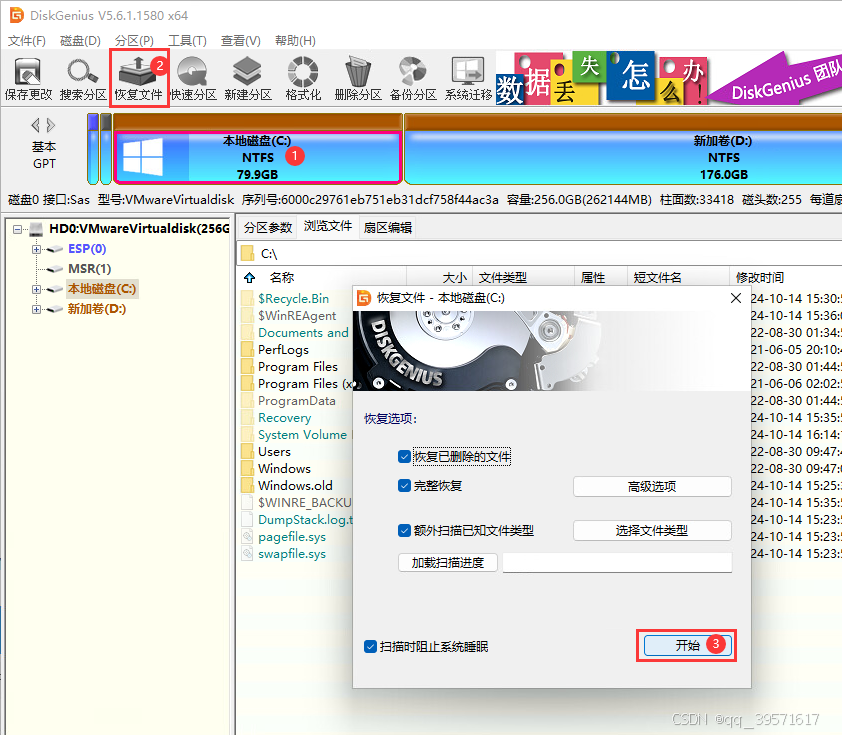Open the Help (帮助) menu
The width and height of the screenshot is (842, 735).
295,41
